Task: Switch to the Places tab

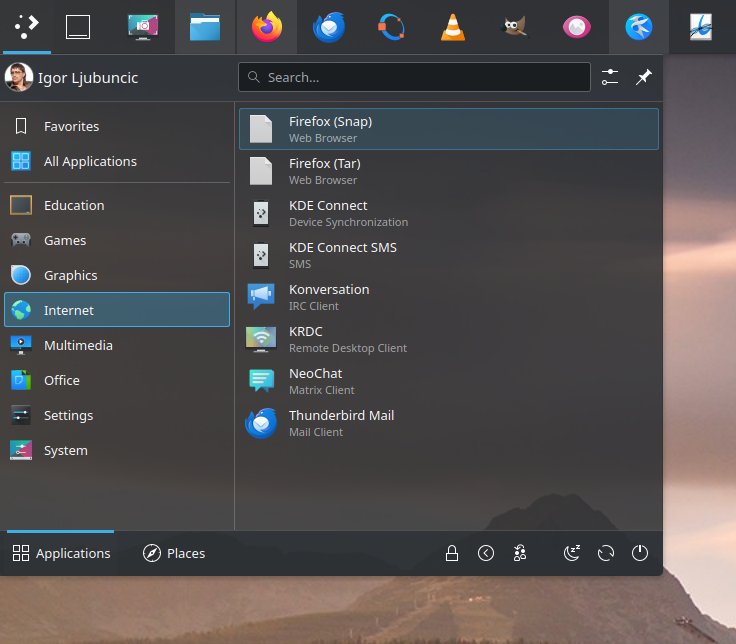Action: 174,553
